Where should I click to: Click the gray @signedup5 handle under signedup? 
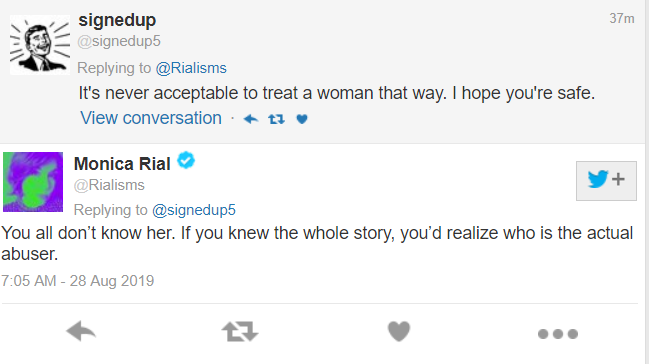119,41
